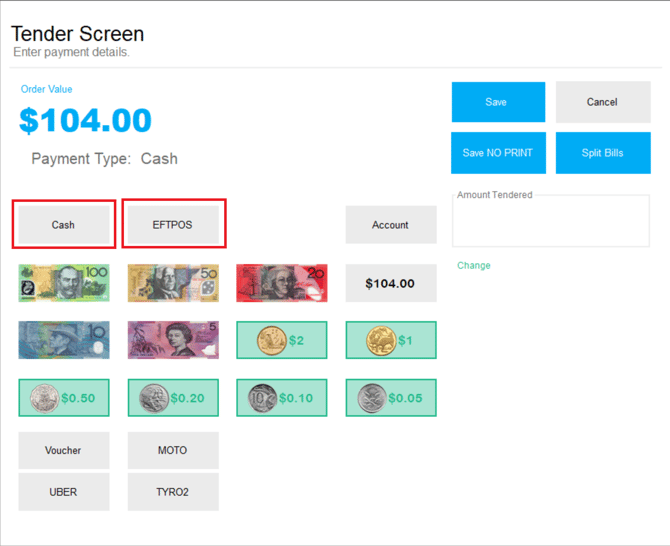Select the purple $5 banknote

pos(173,340)
